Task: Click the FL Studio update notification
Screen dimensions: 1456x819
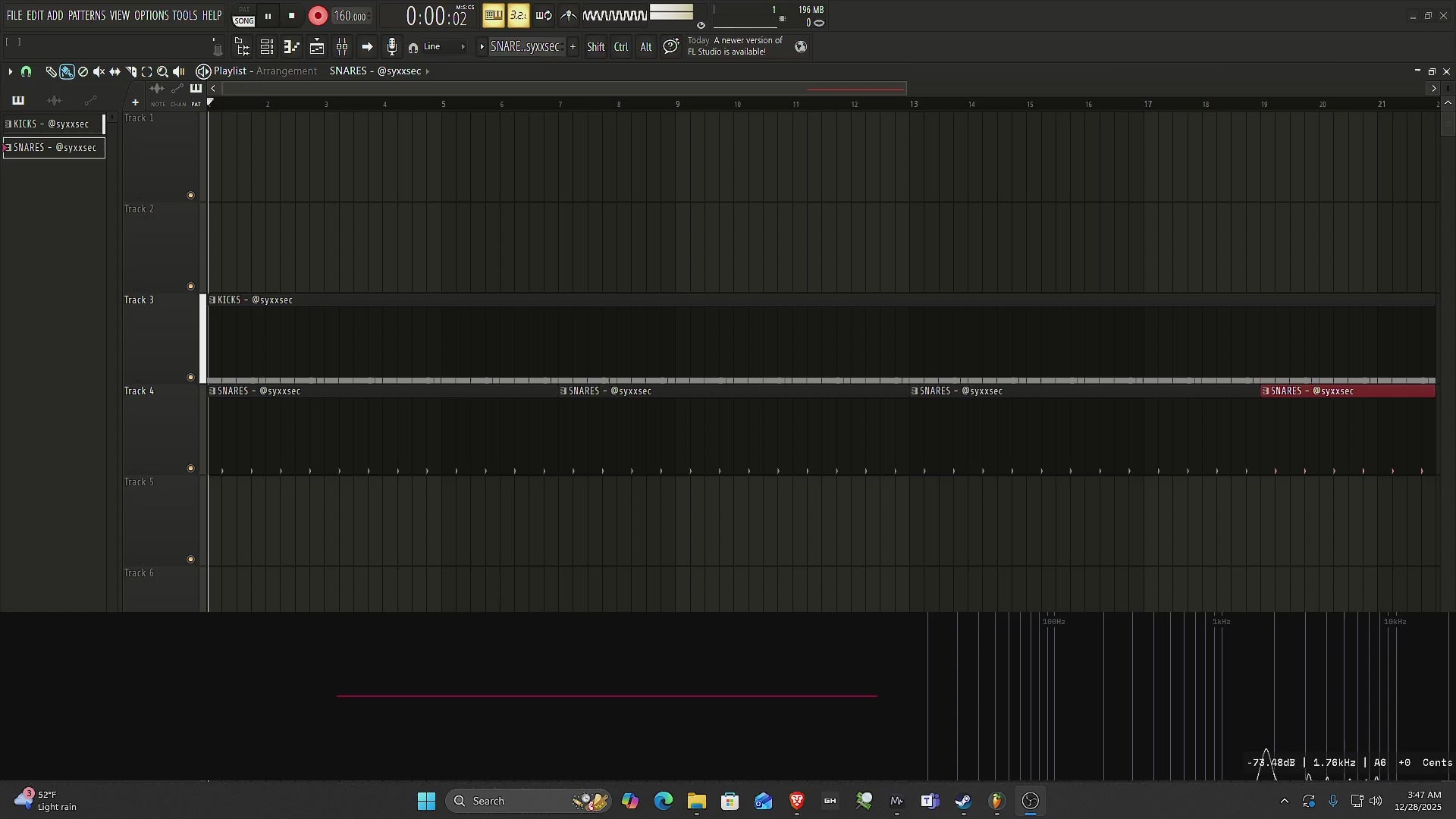Action: pos(734,45)
